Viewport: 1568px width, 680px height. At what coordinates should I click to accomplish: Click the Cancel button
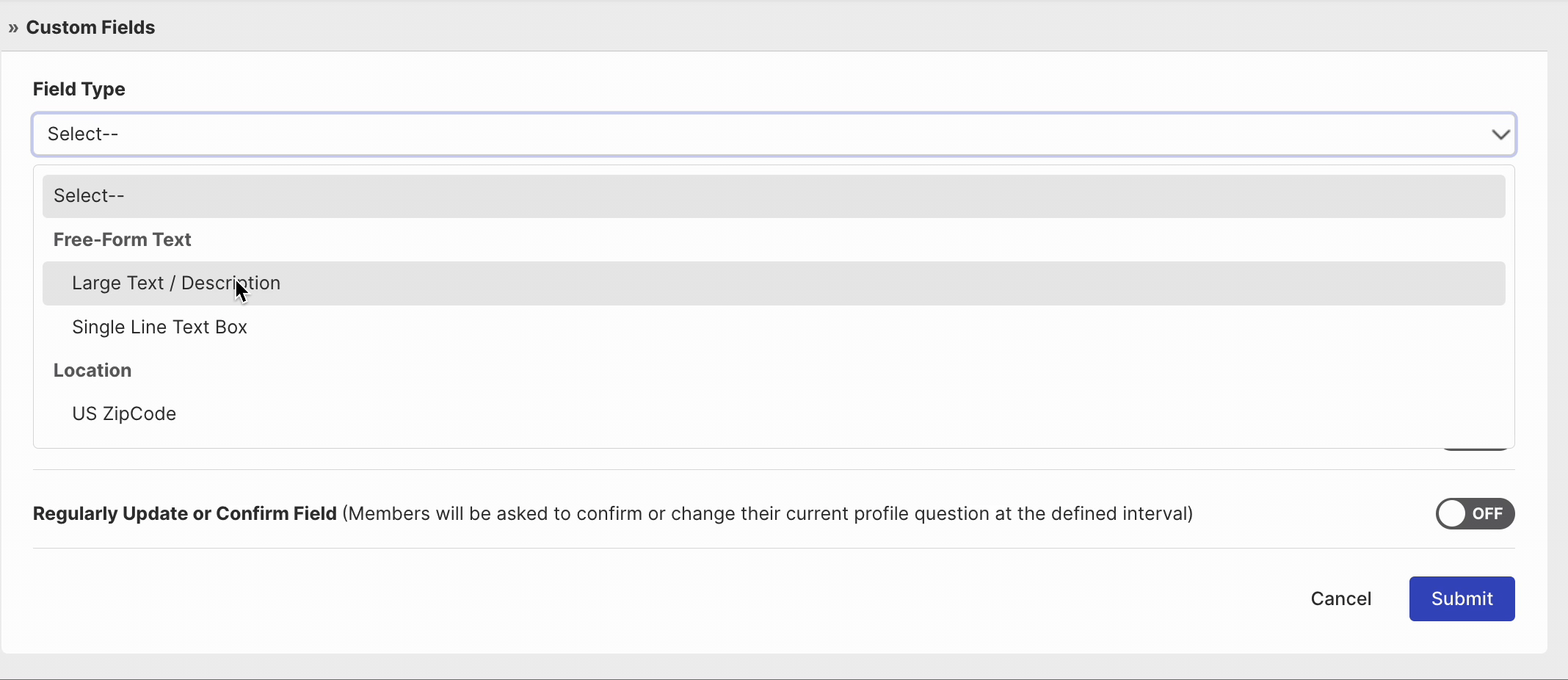coord(1340,599)
